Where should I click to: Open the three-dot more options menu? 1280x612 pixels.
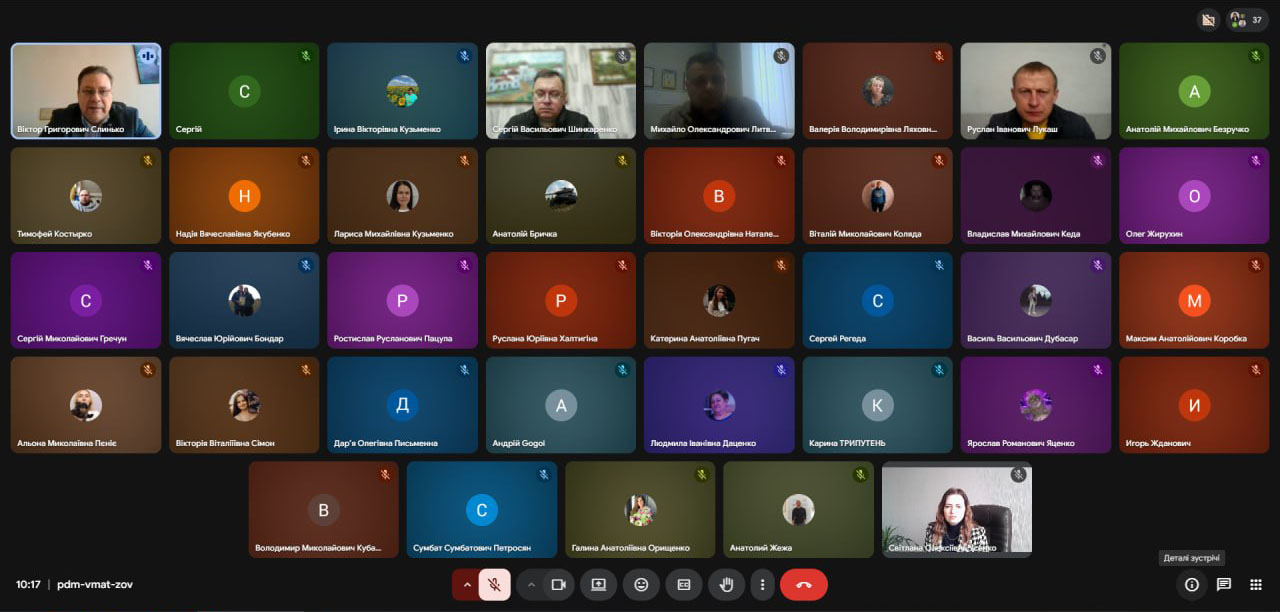tap(763, 585)
